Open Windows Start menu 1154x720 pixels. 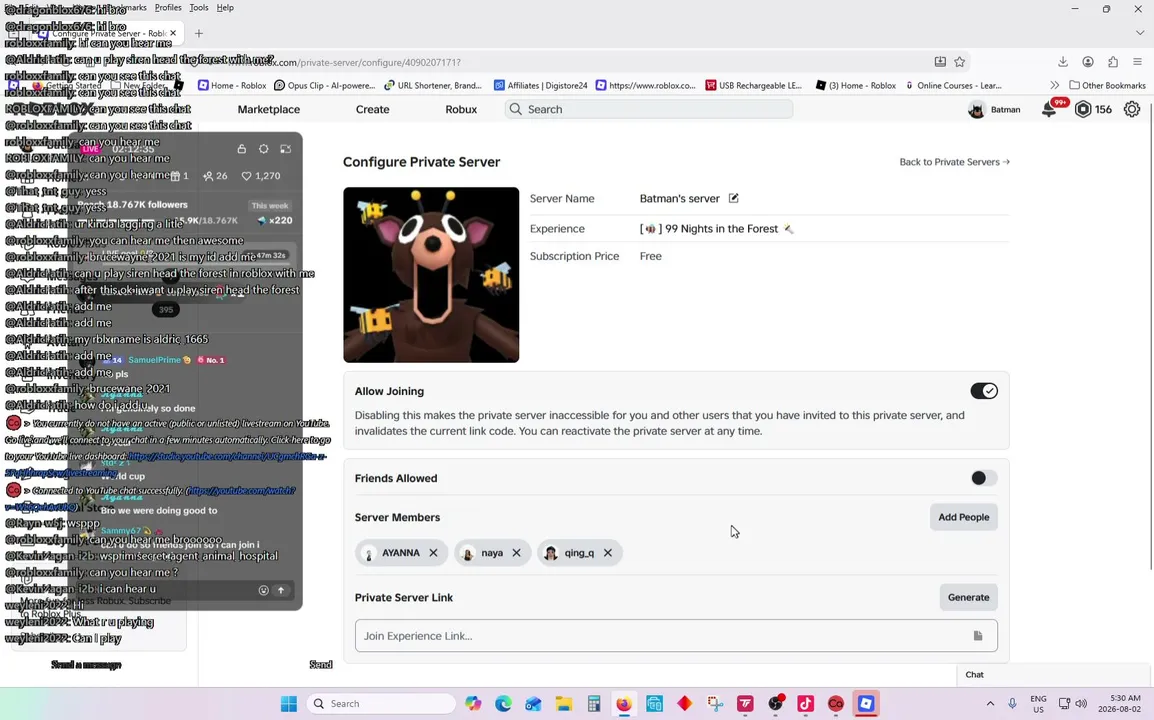click(x=288, y=704)
